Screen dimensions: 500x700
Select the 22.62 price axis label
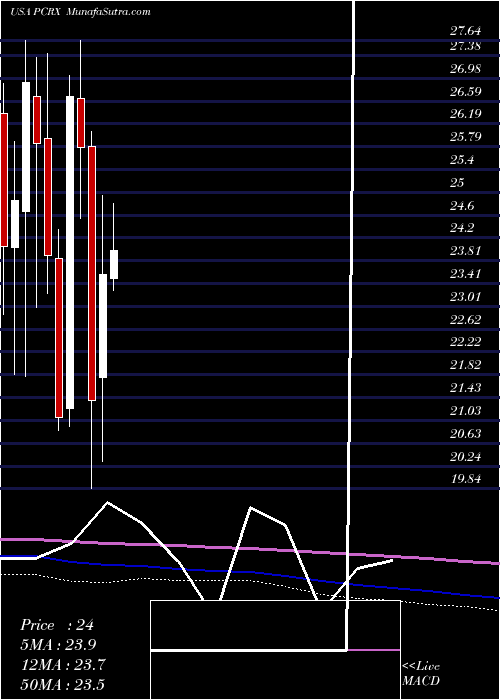tap(465, 320)
